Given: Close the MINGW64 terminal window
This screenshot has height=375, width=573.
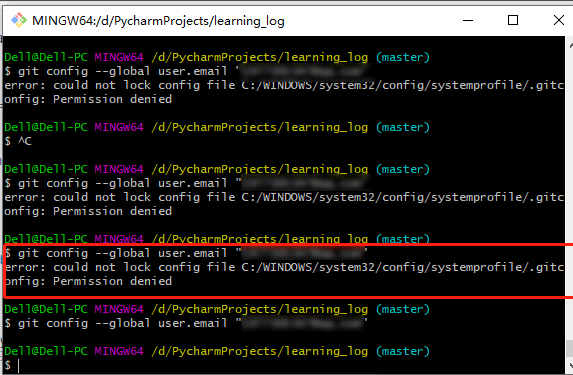Looking at the screenshot, I should (559, 20).
